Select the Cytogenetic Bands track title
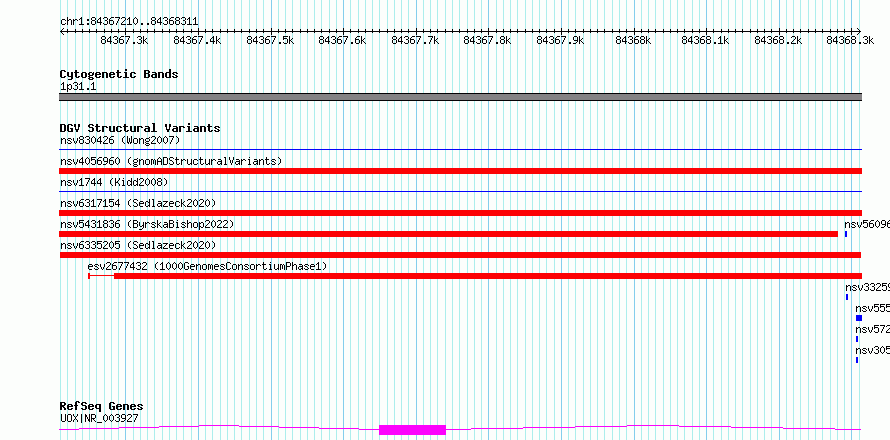Viewport: 890px width, 440px height. [x=119, y=74]
